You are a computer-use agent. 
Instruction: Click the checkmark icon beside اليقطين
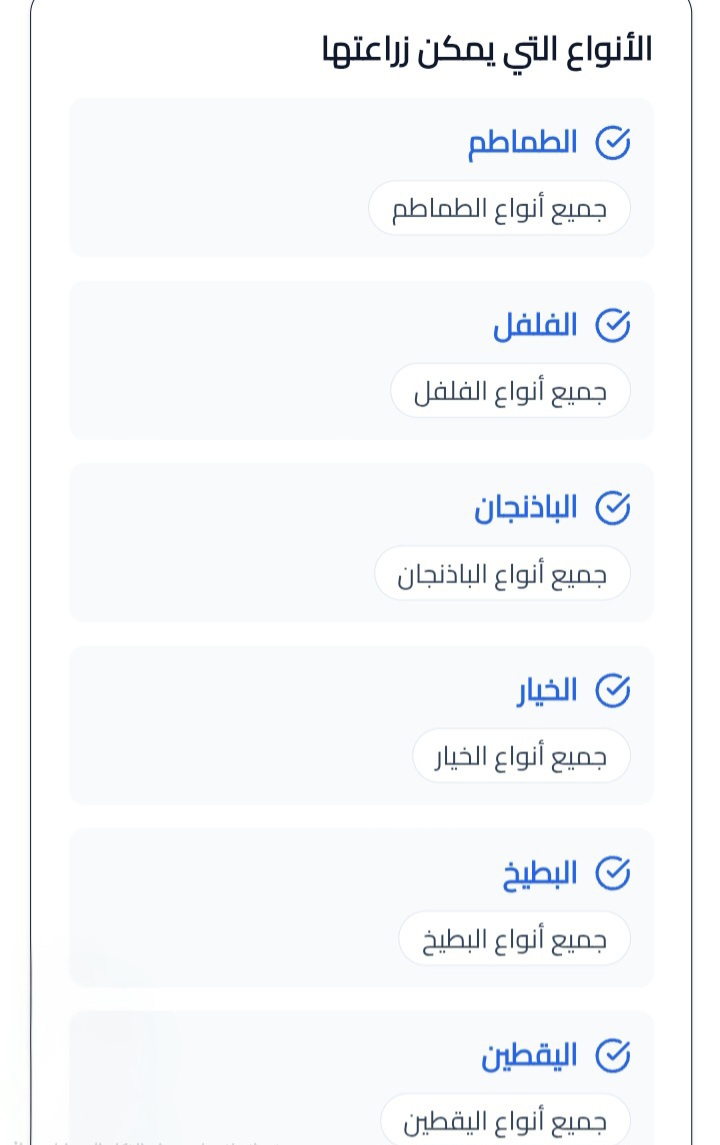tap(612, 1055)
